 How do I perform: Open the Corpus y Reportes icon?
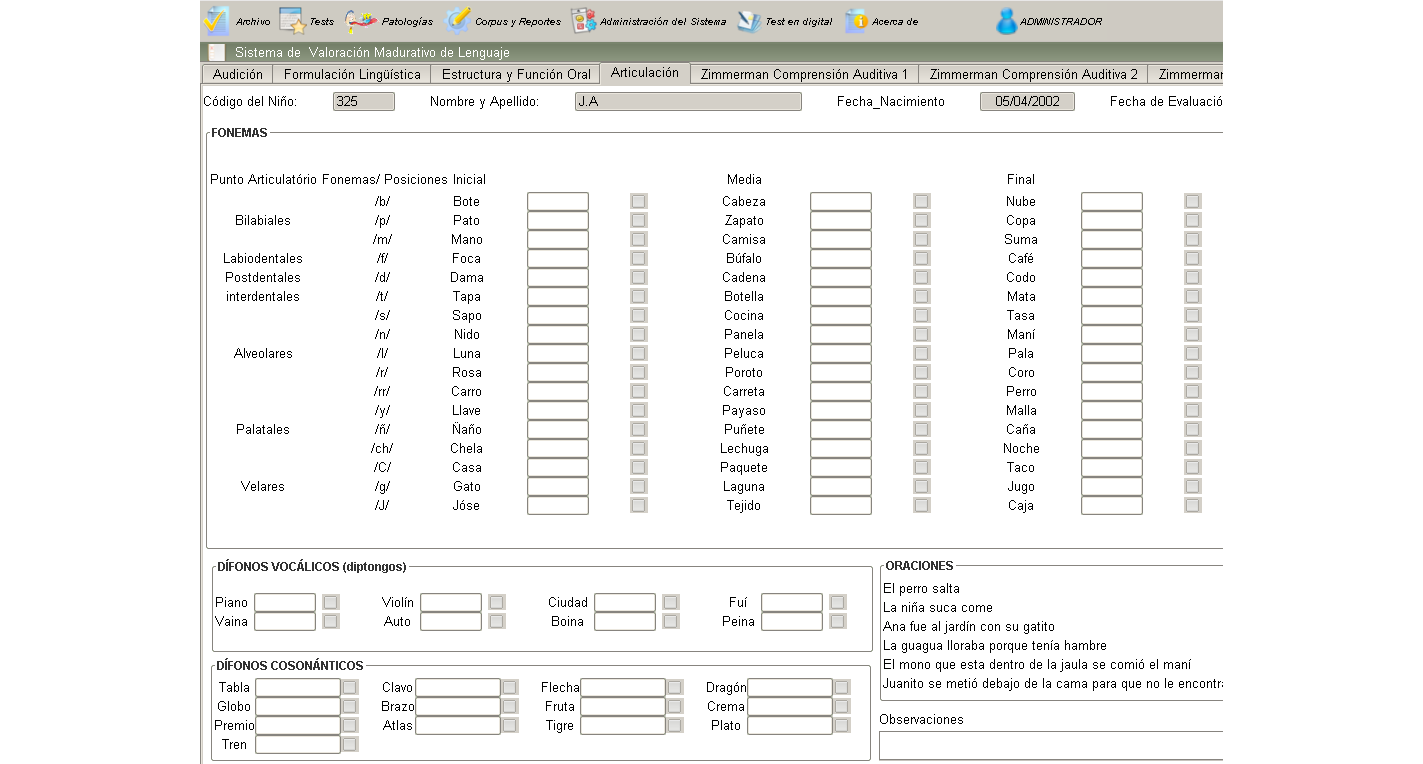[x=458, y=21]
